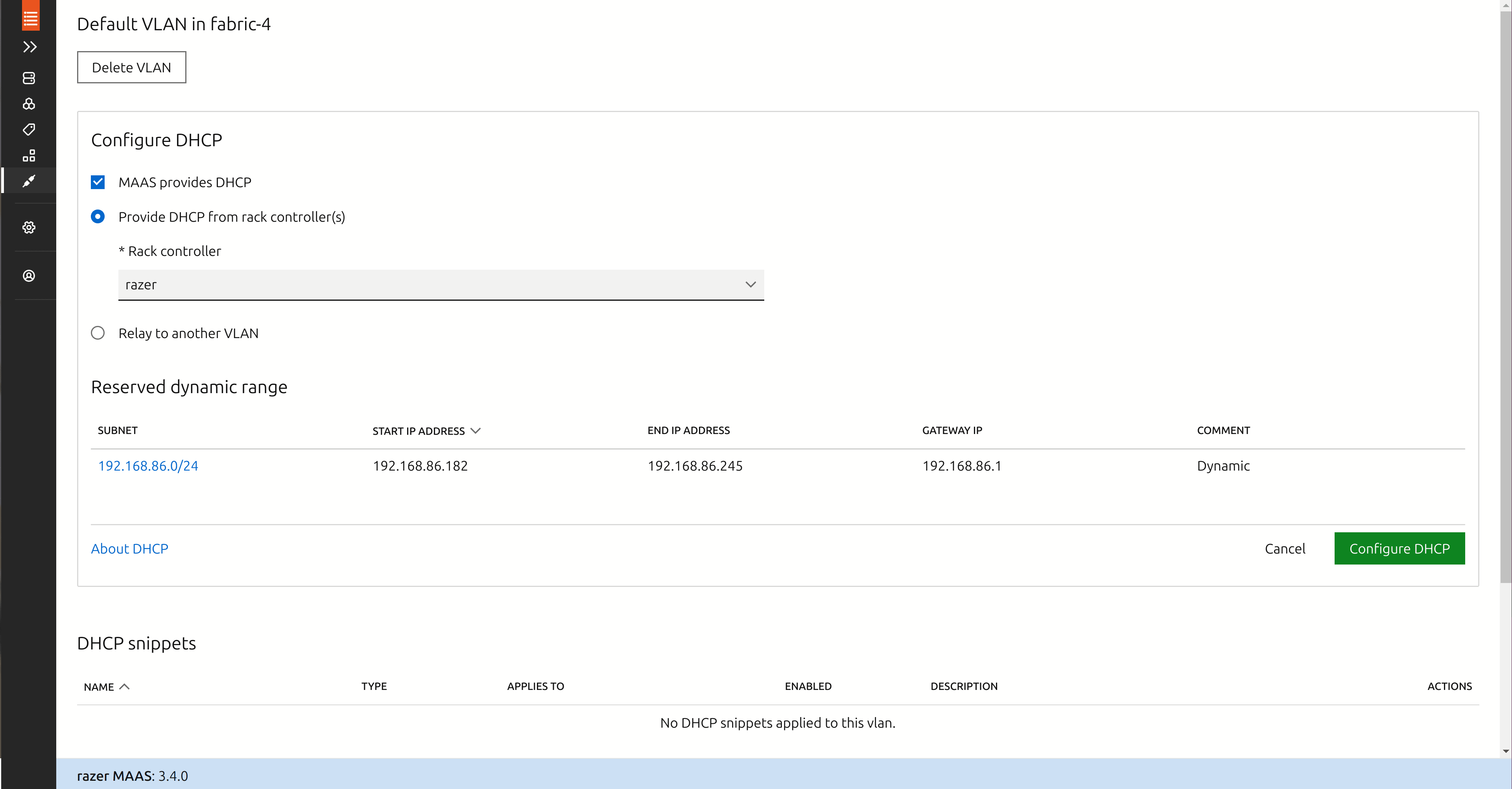The image size is (1512, 789).
Task: Open the grid blocks icon in sidebar
Action: click(29, 155)
